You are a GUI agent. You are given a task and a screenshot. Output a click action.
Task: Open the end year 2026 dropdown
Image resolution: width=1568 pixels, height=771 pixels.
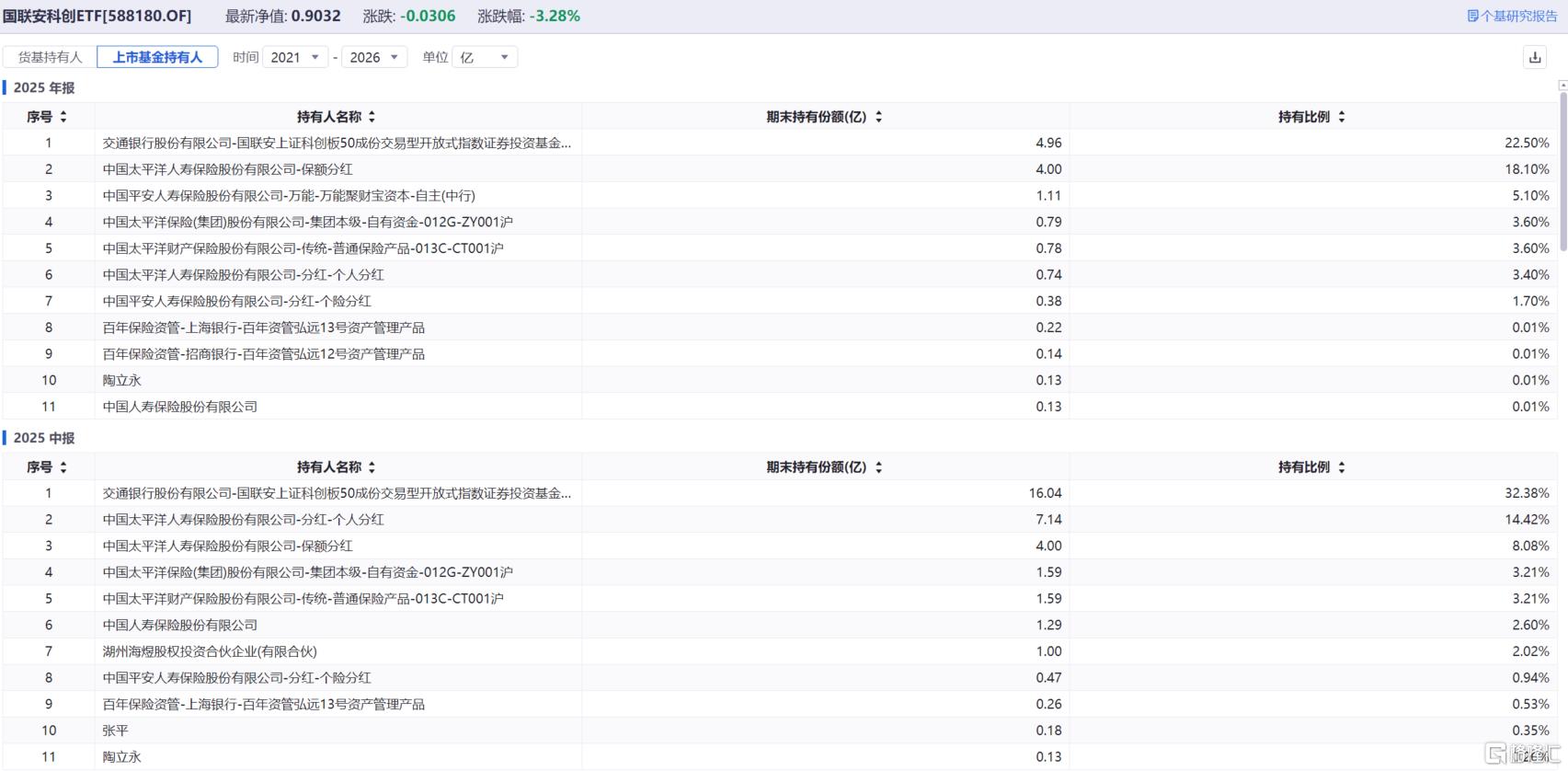374,57
